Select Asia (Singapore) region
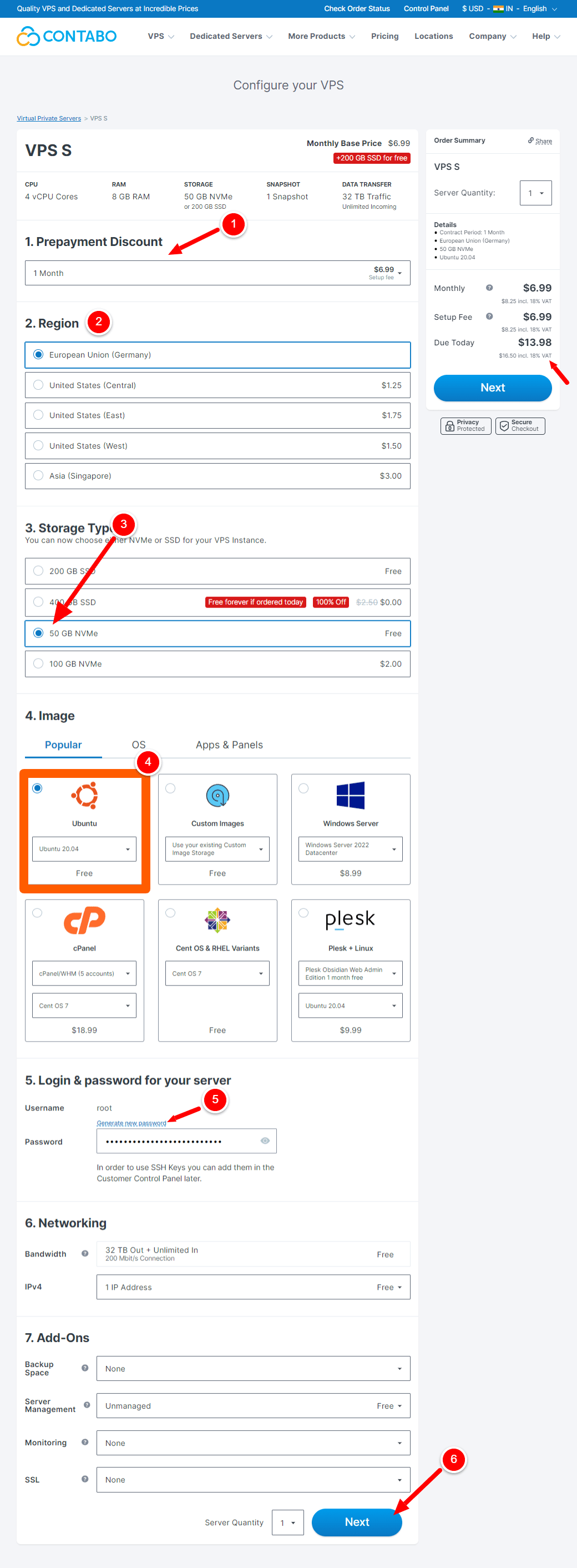 [x=217, y=476]
